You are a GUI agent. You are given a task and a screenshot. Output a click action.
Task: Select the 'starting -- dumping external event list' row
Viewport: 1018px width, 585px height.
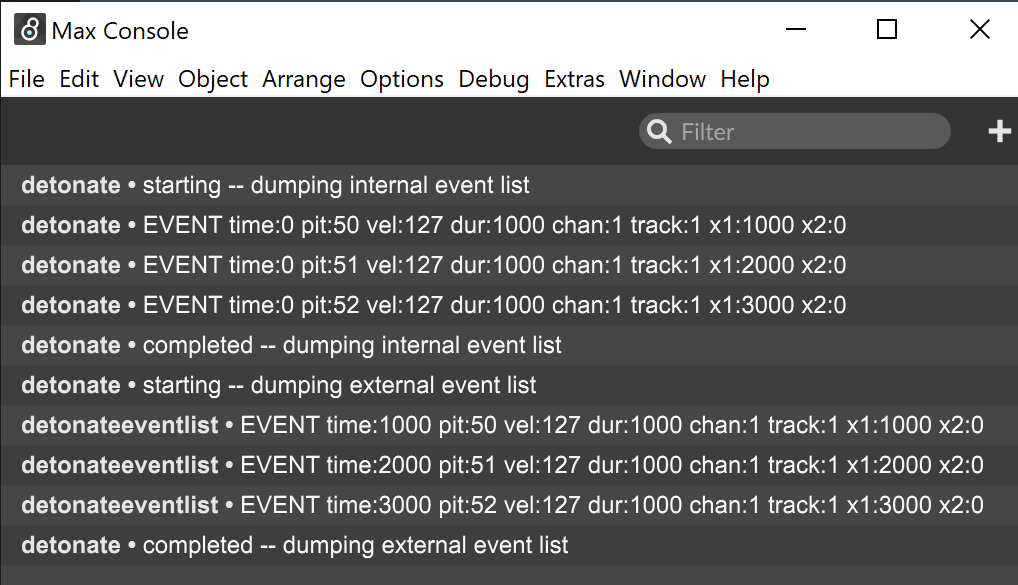click(x=509, y=385)
